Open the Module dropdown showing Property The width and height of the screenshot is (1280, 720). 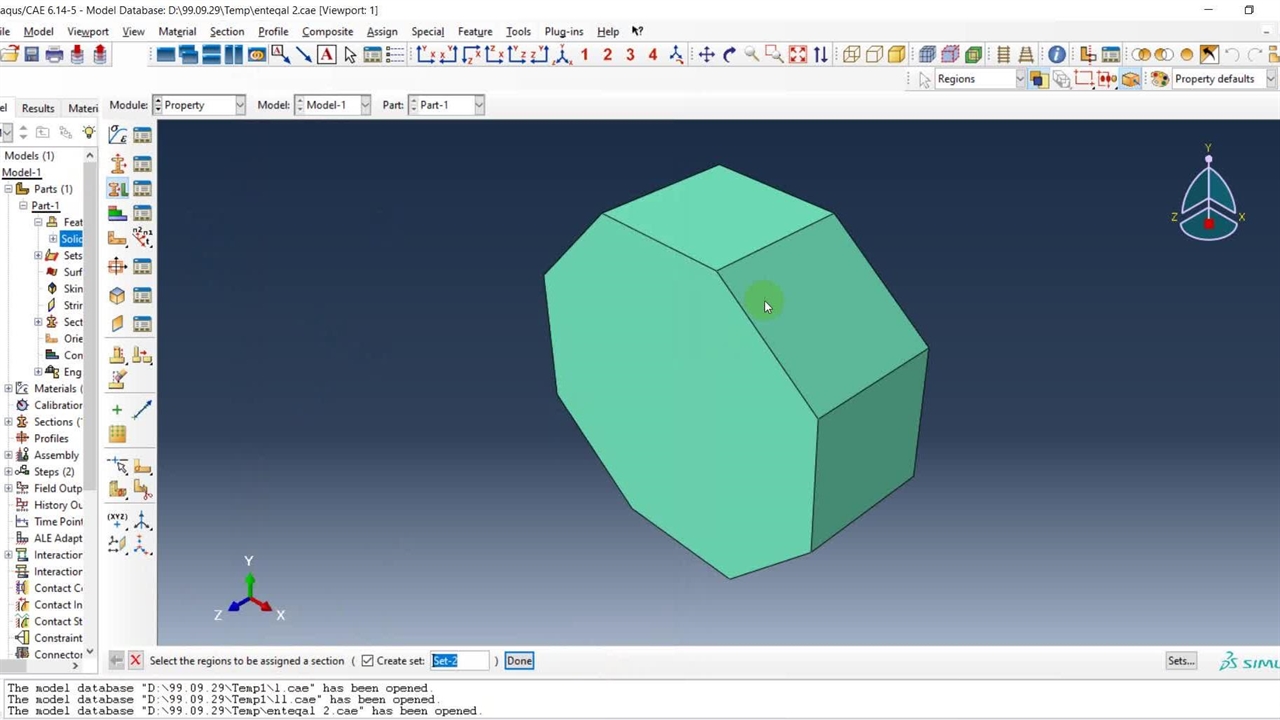pyautogui.click(x=199, y=105)
